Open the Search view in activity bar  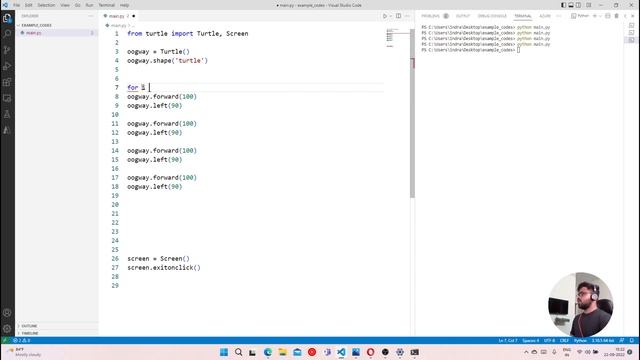(7, 34)
